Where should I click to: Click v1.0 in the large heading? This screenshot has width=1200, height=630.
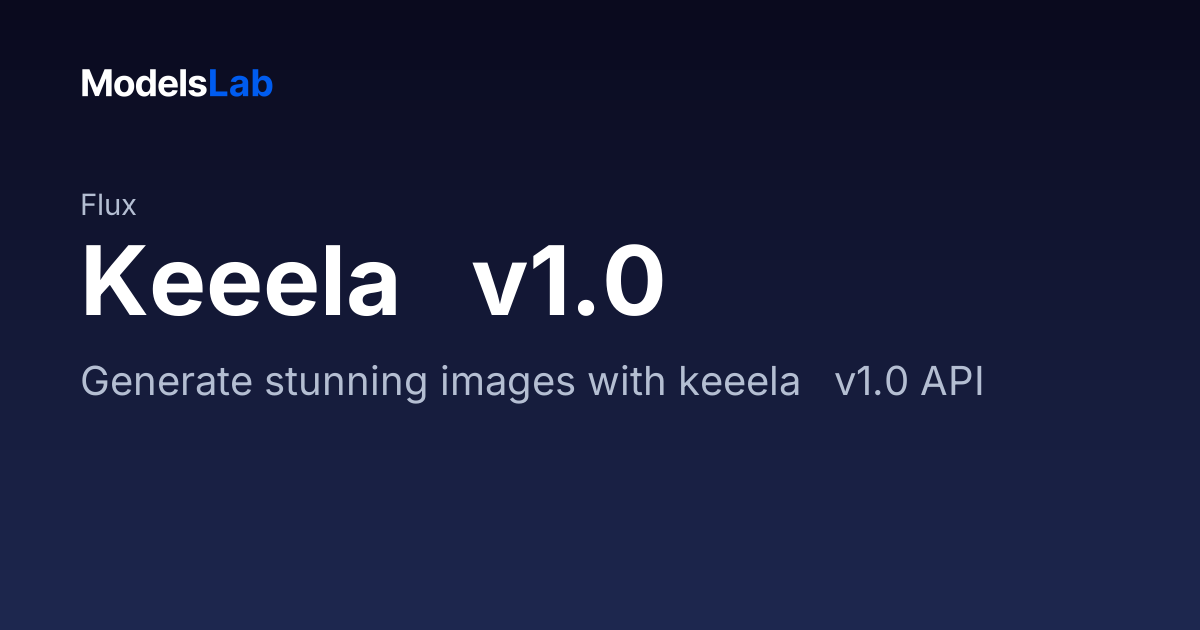(568, 281)
